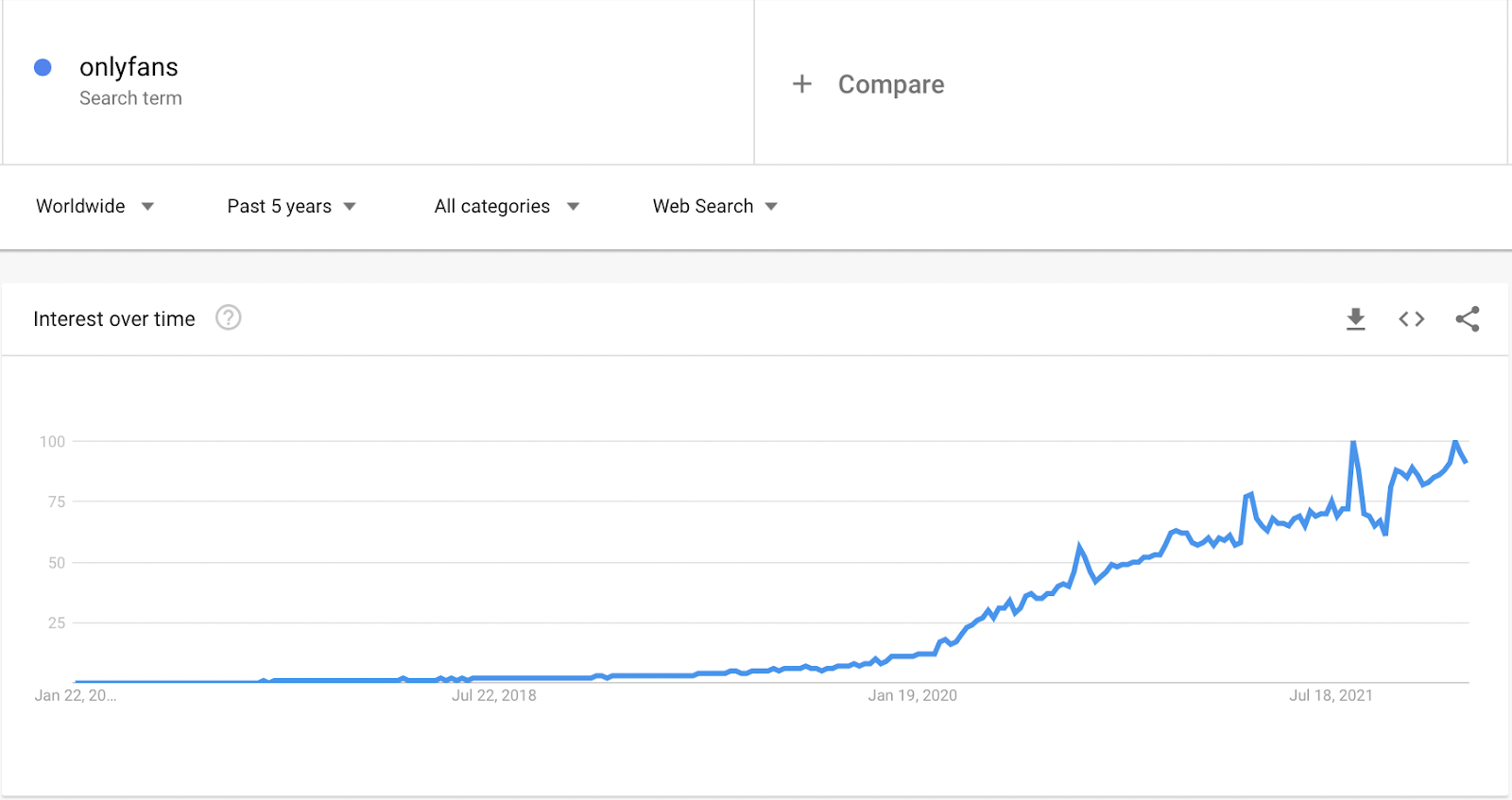
Task: Click the plus icon beside Compare
Action: point(802,84)
